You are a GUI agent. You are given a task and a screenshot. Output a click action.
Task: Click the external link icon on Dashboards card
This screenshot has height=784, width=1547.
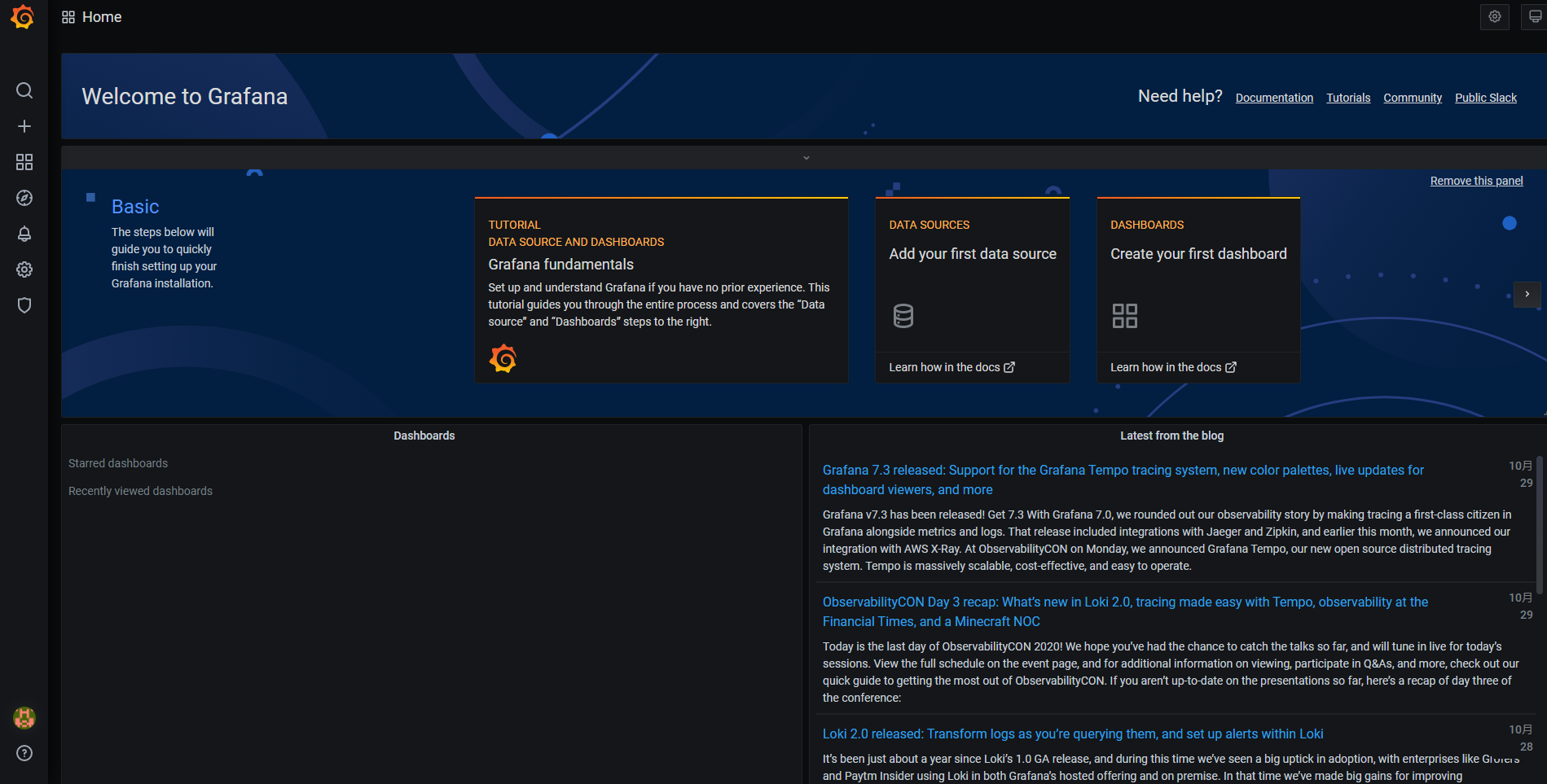(1231, 367)
